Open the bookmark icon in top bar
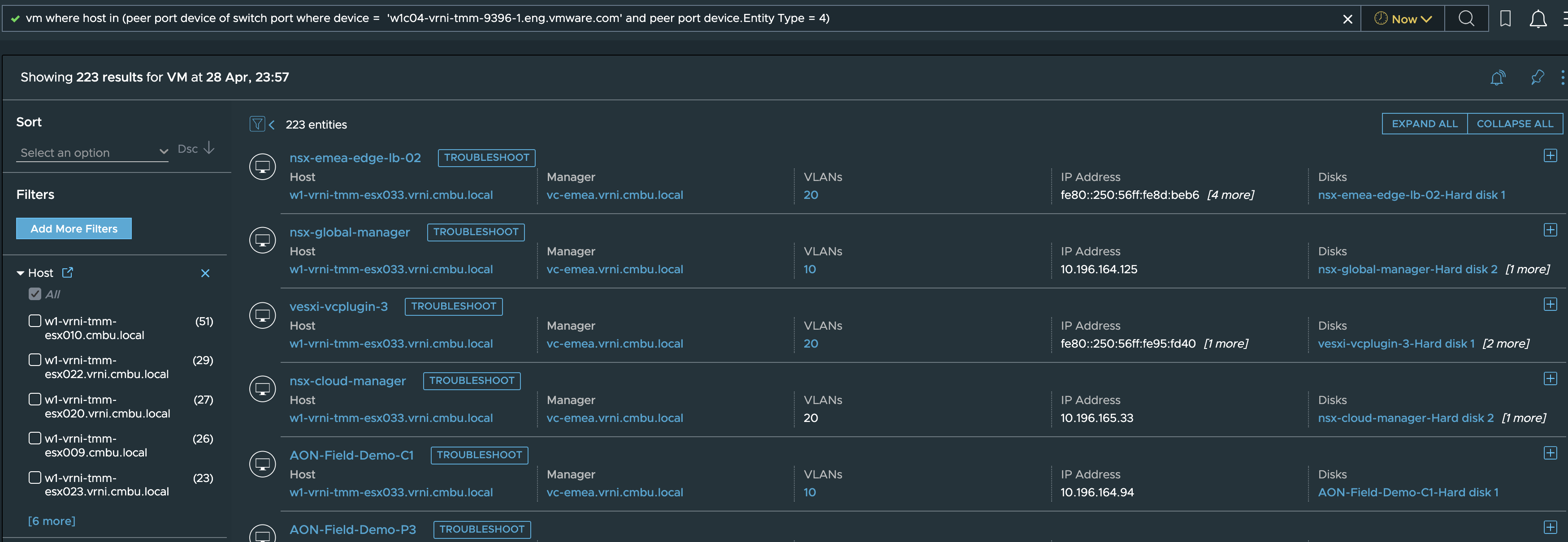Viewport: 1568px width, 542px height. (1505, 18)
